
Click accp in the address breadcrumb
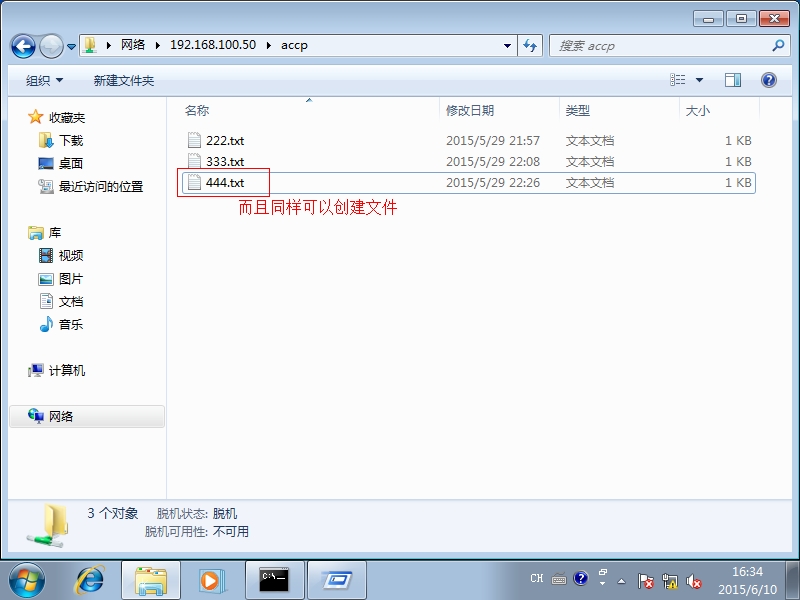pyautogui.click(x=294, y=45)
